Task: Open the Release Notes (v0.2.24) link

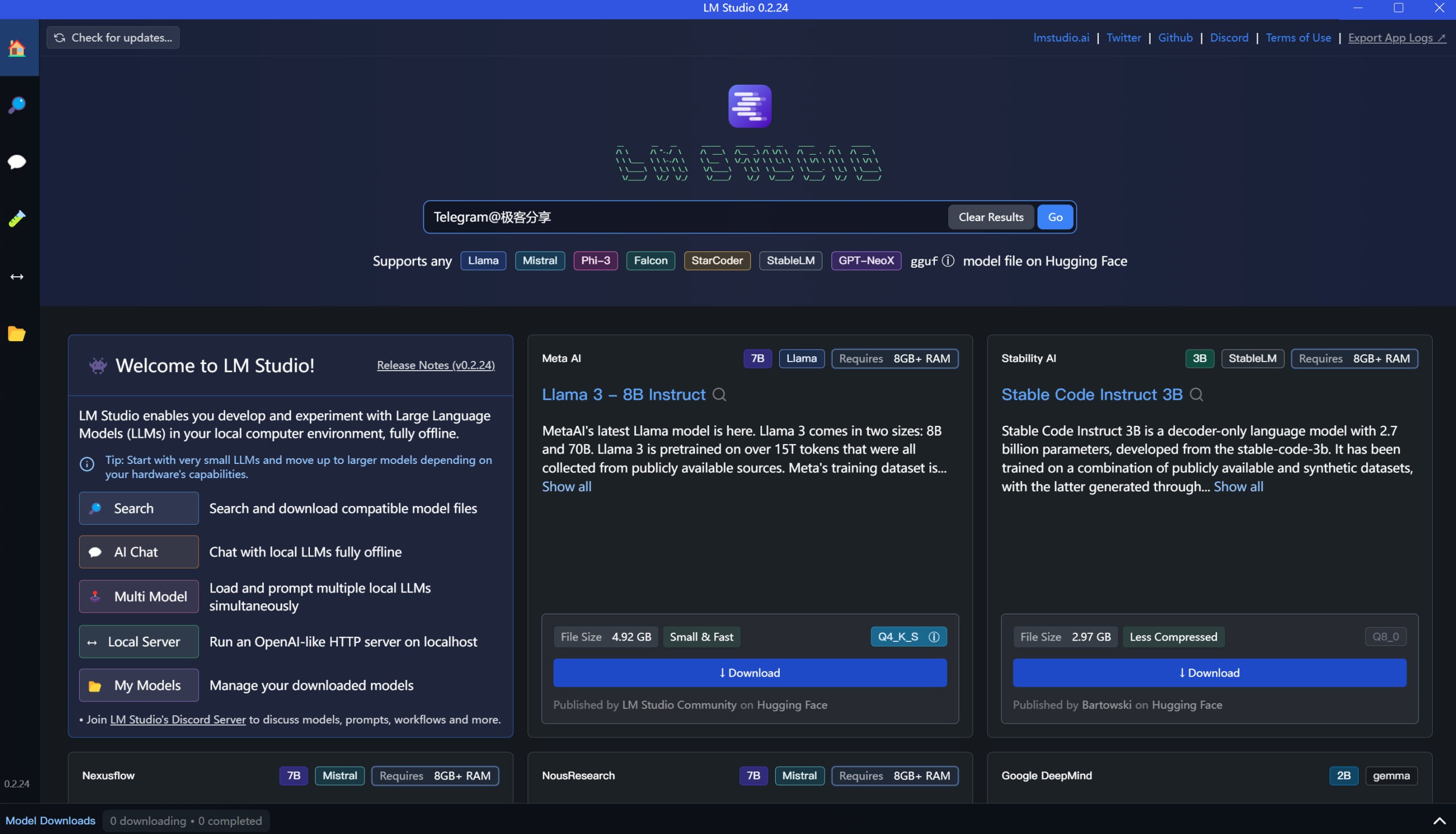Action: [436, 365]
